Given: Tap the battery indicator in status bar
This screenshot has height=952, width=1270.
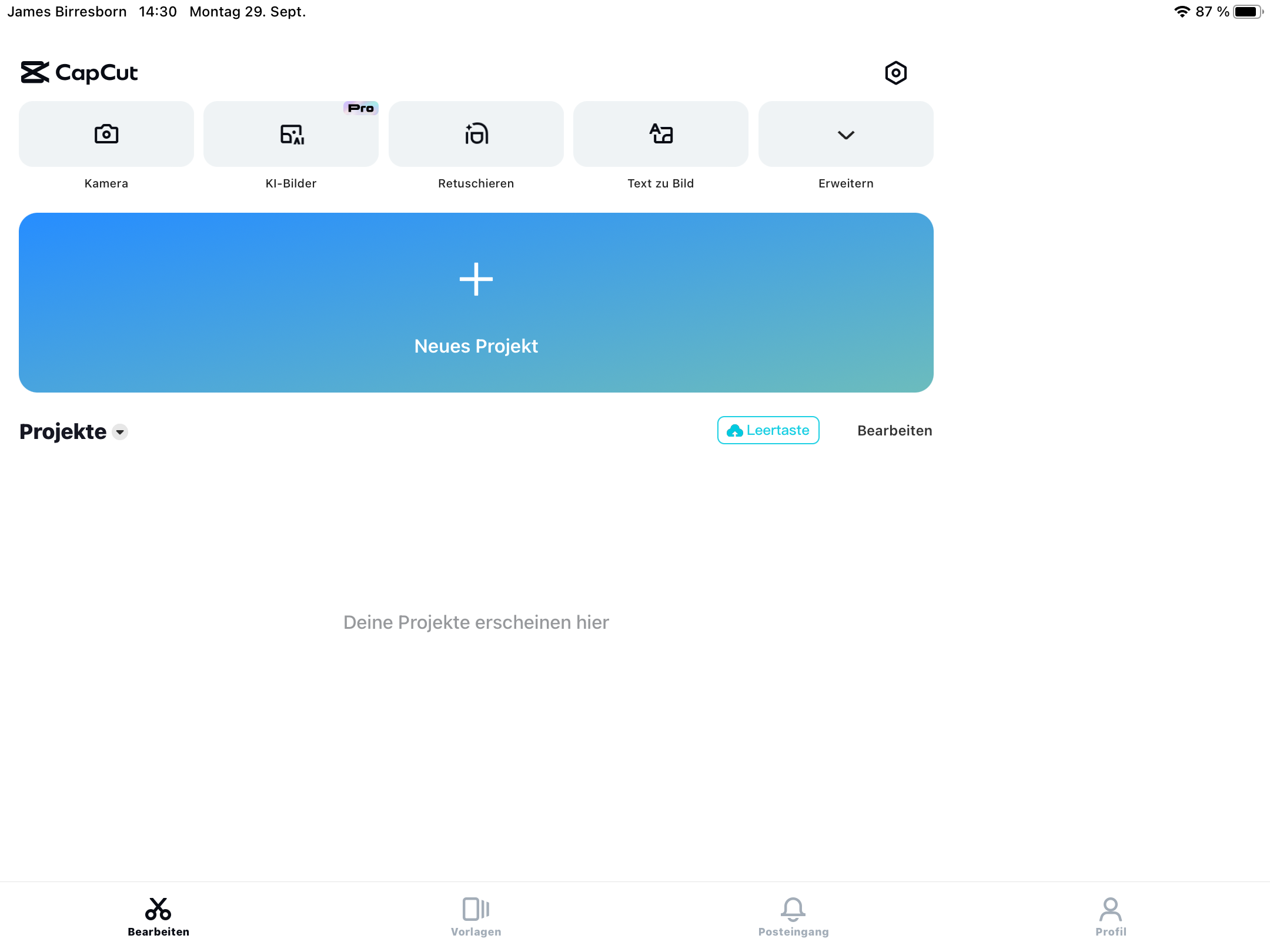Looking at the screenshot, I should click(1247, 12).
